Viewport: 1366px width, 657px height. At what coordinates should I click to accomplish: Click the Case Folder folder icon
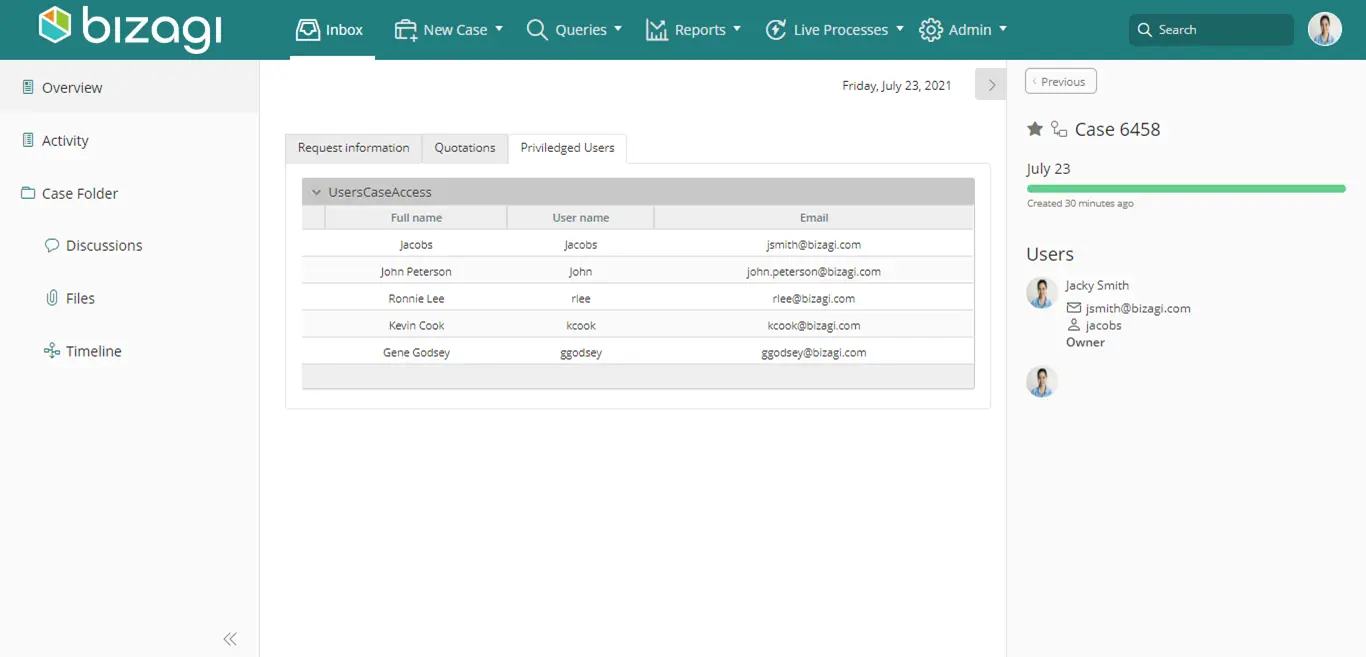[x=28, y=193]
